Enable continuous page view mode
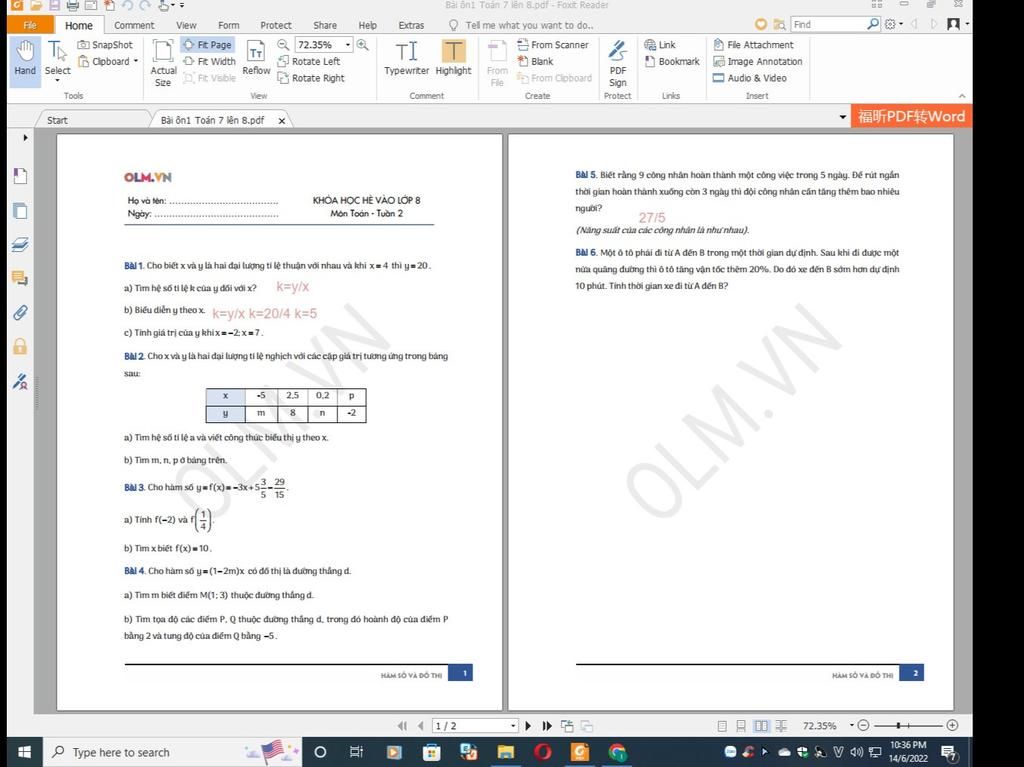1024x767 pixels. (741, 726)
